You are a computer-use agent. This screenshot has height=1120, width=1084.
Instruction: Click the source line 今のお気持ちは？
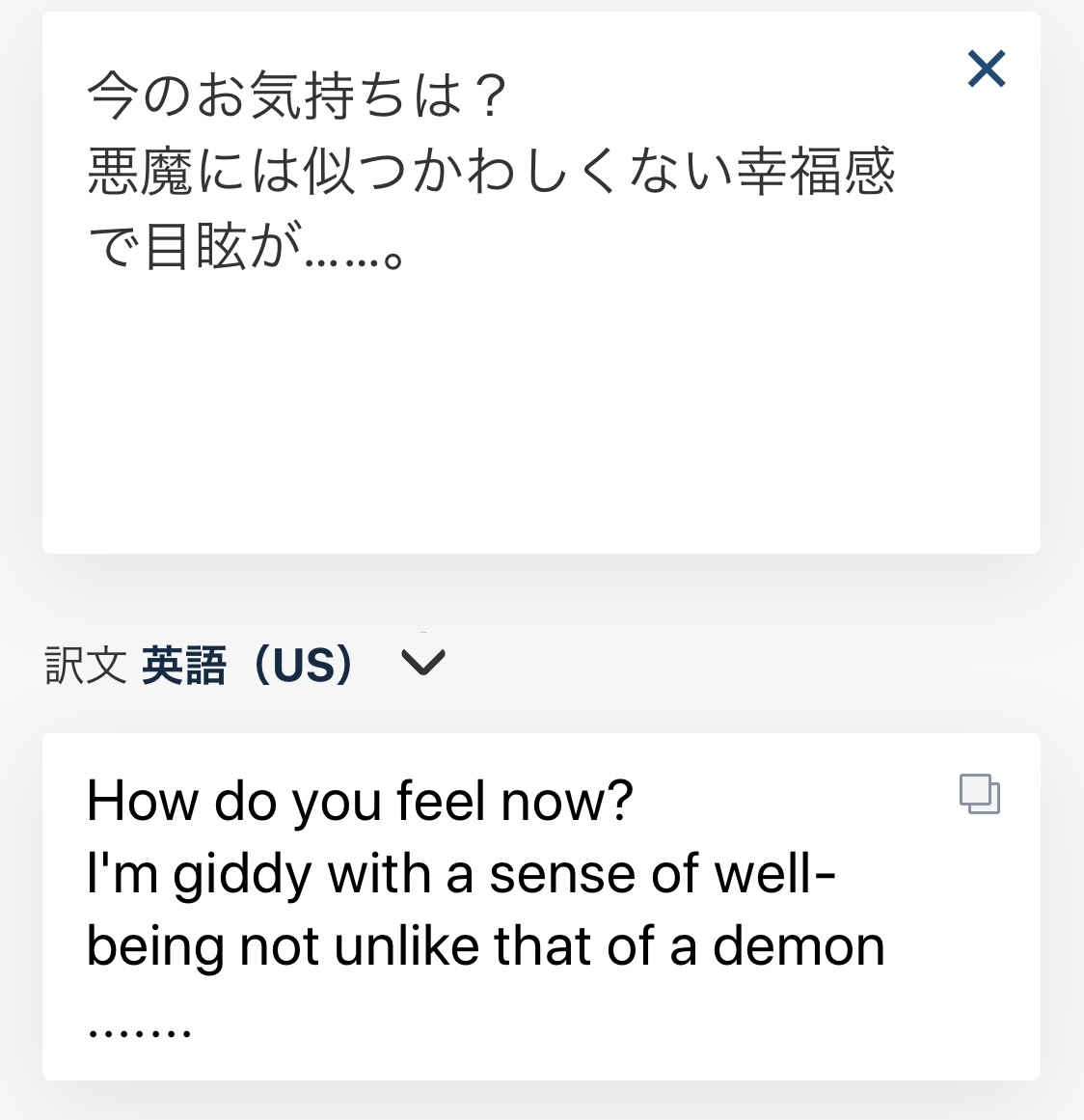[x=297, y=96]
